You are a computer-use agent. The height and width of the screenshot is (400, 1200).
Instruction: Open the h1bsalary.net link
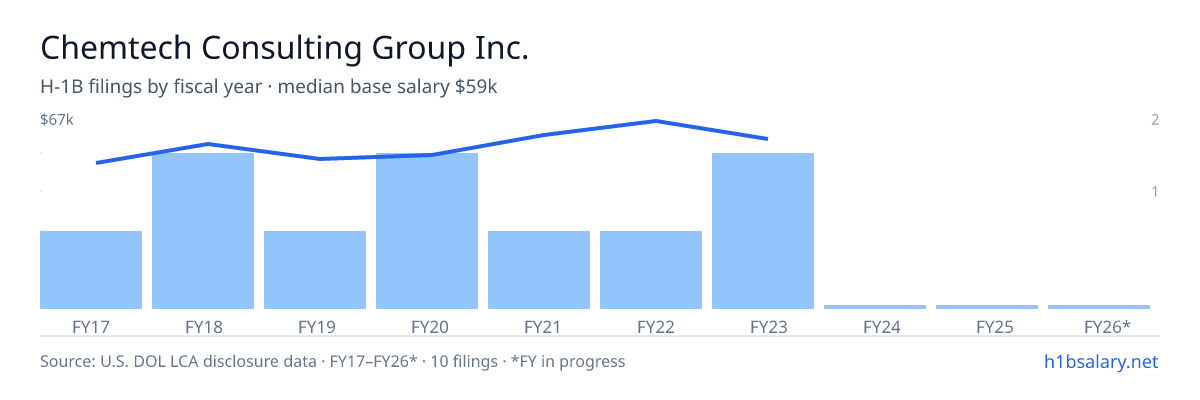(1100, 361)
